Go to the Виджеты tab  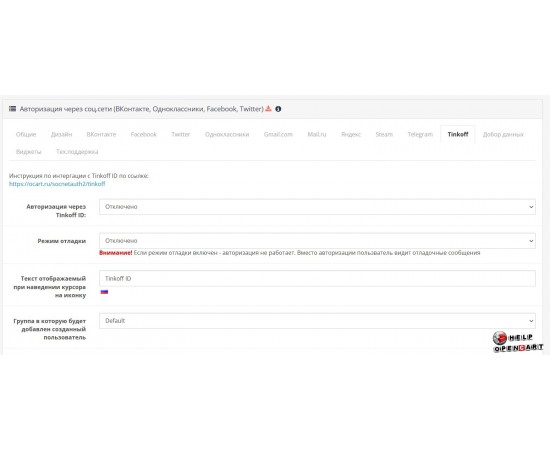[x=29, y=152]
